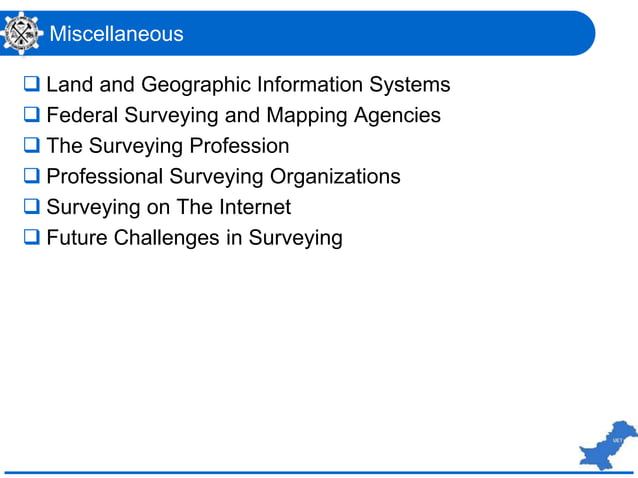Select the square bullet beside Future Challenges
This screenshot has height=478, width=638.
(x=32, y=237)
